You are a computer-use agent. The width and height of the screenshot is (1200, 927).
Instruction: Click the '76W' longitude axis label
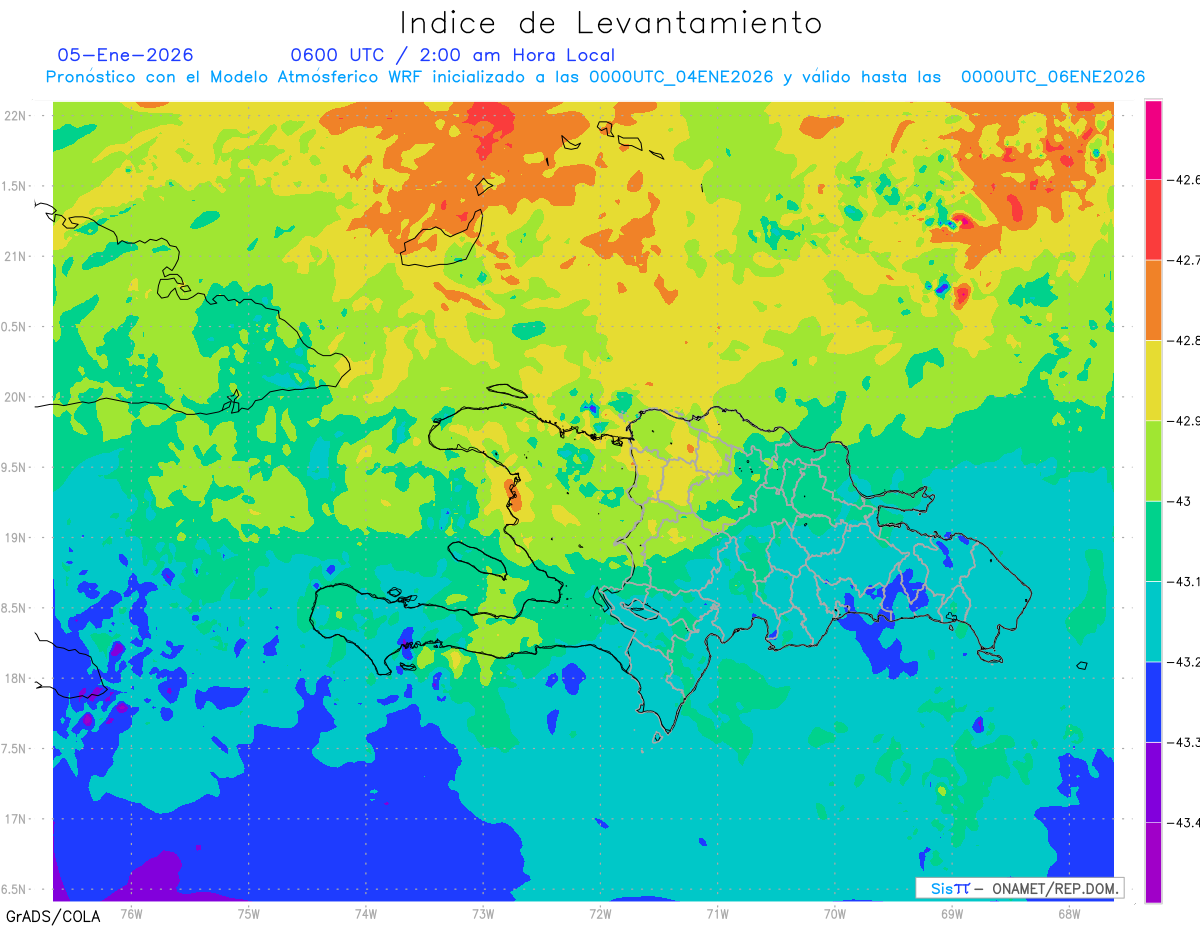point(131,913)
